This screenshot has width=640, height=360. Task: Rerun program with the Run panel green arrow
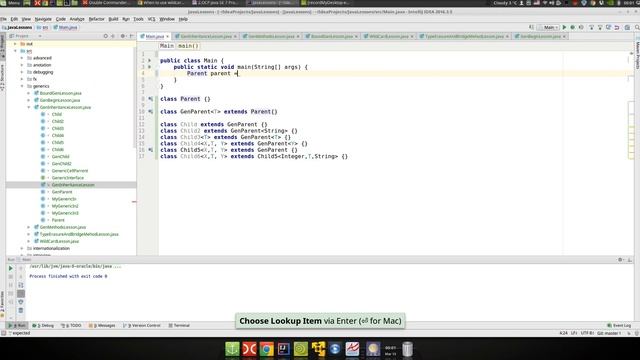point(11,268)
